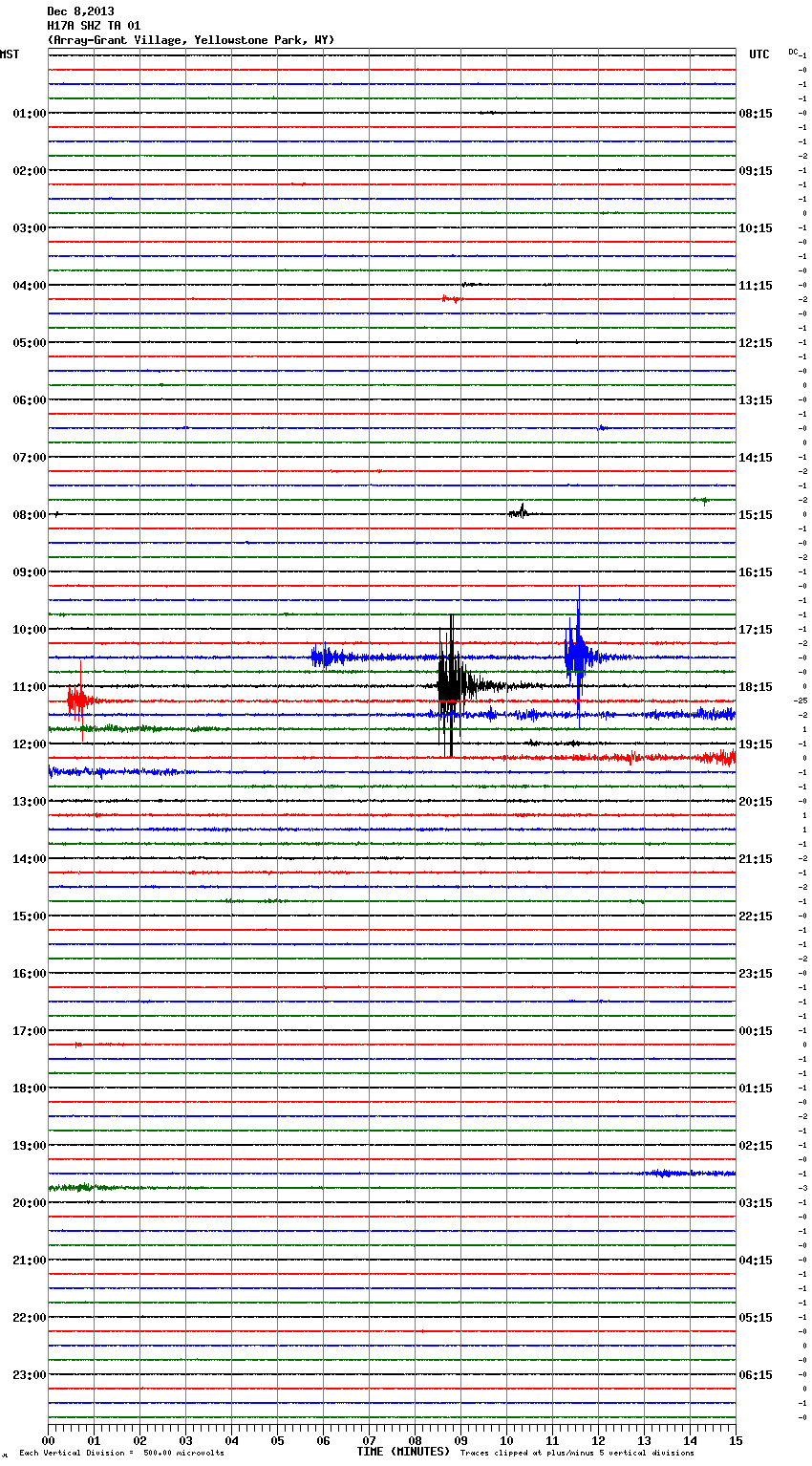Viewport: 812px width, 1466px height.
Task: Select the station code 'H17A SHZ TA 01'
Action: coord(94,26)
